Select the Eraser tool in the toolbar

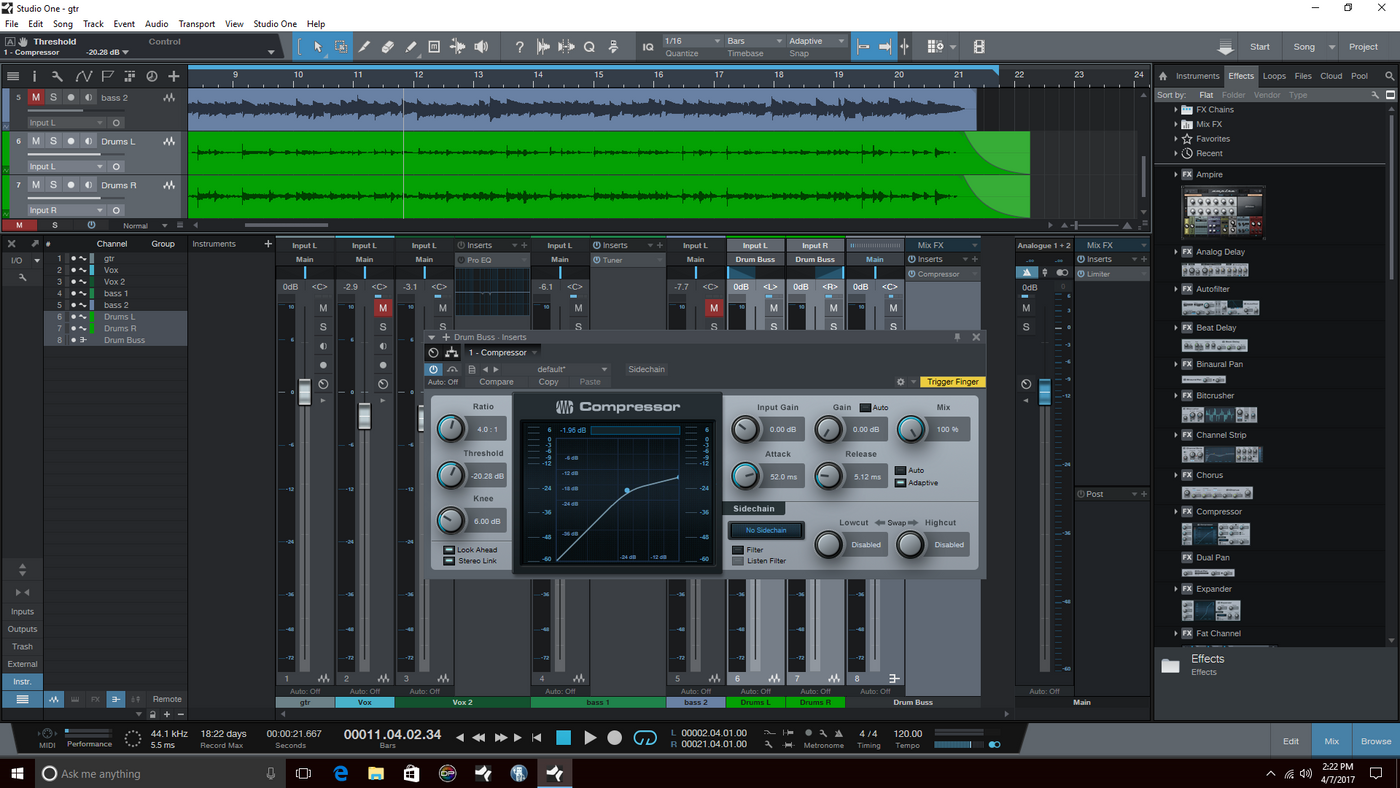coord(387,47)
